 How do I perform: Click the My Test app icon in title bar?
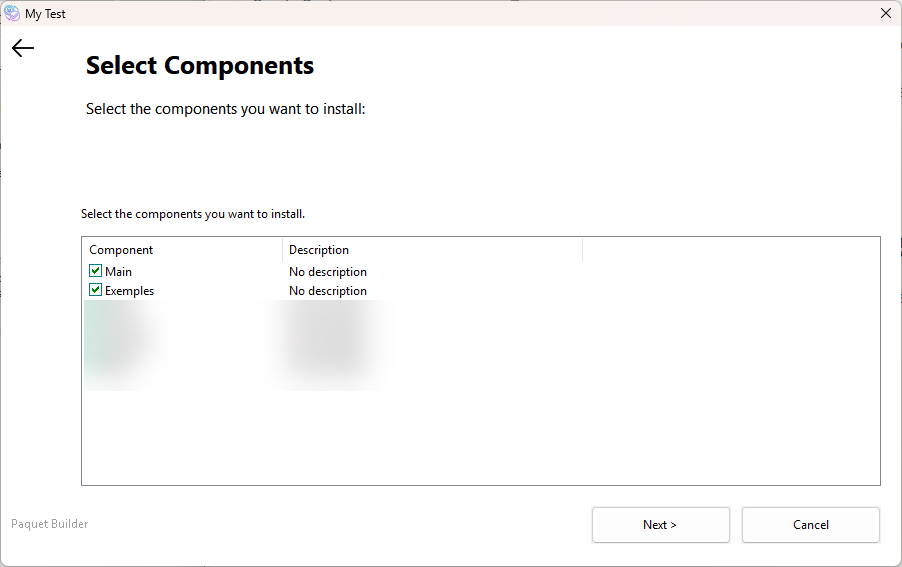click(x=12, y=13)
